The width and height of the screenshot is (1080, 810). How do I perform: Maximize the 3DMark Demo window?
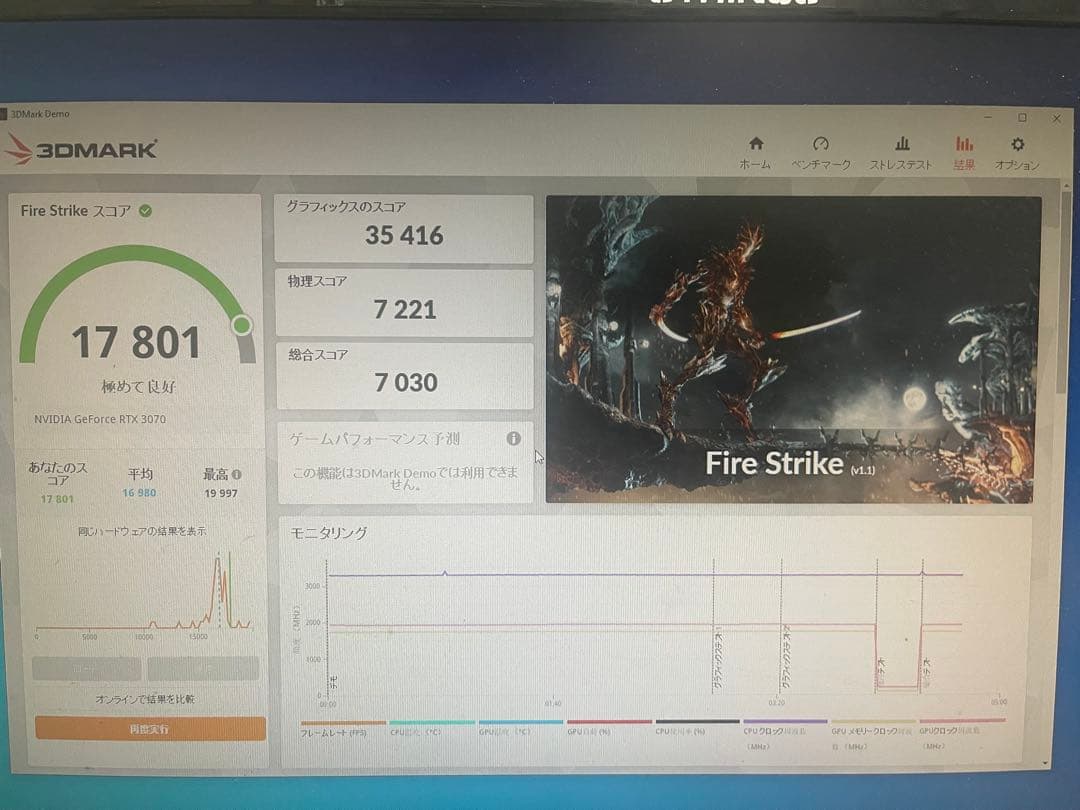1023,118
